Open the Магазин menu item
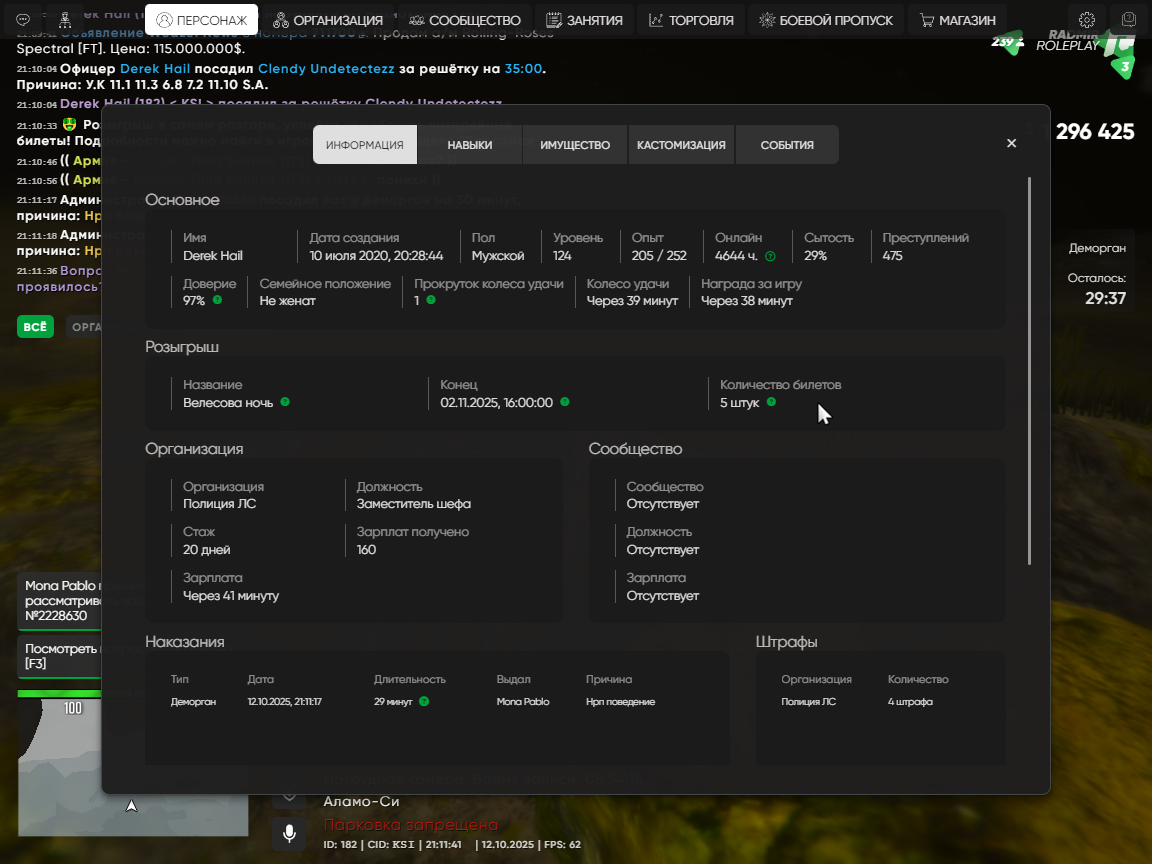 [957, 20]
